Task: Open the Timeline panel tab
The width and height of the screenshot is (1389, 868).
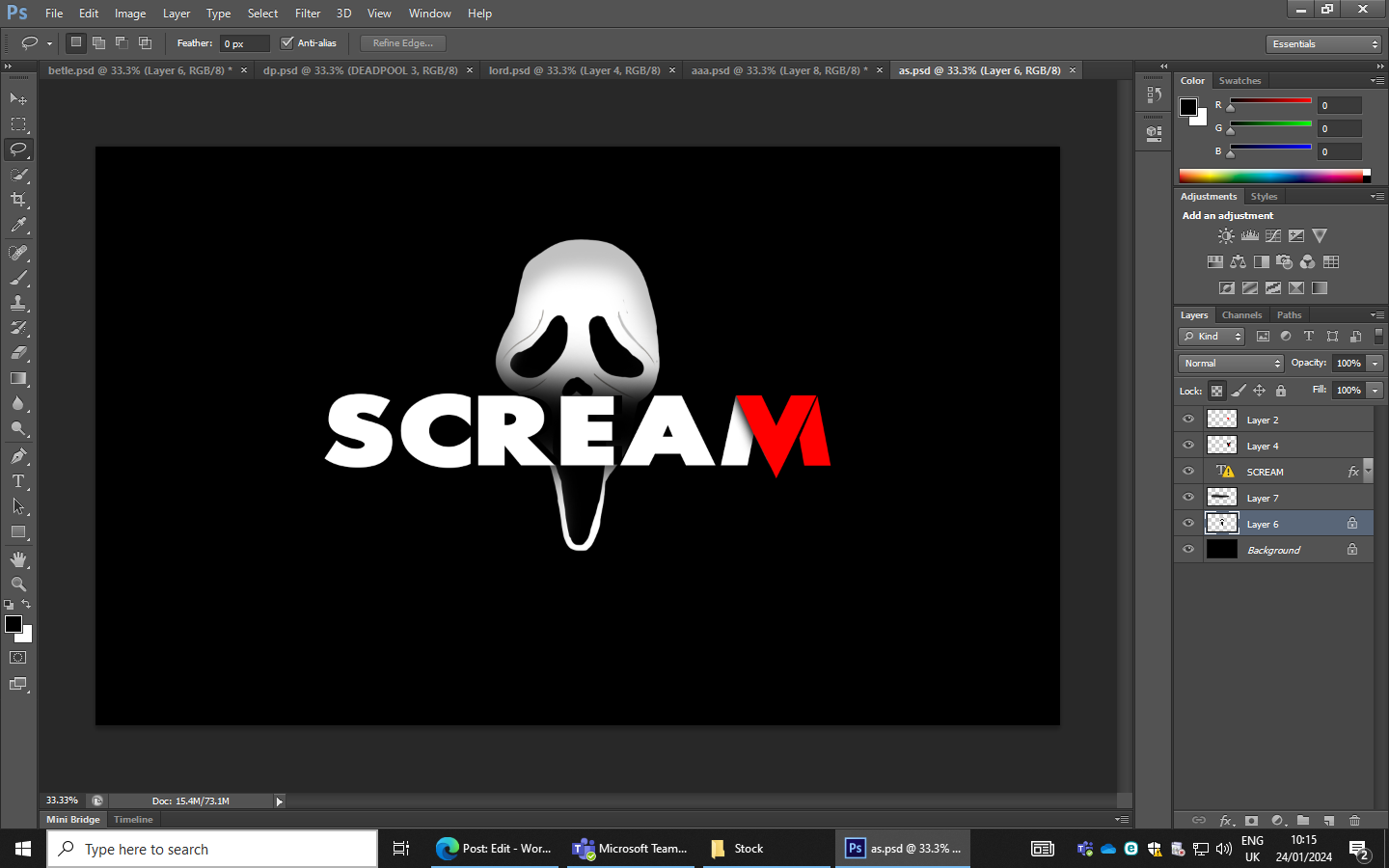Action: point(133,820)
